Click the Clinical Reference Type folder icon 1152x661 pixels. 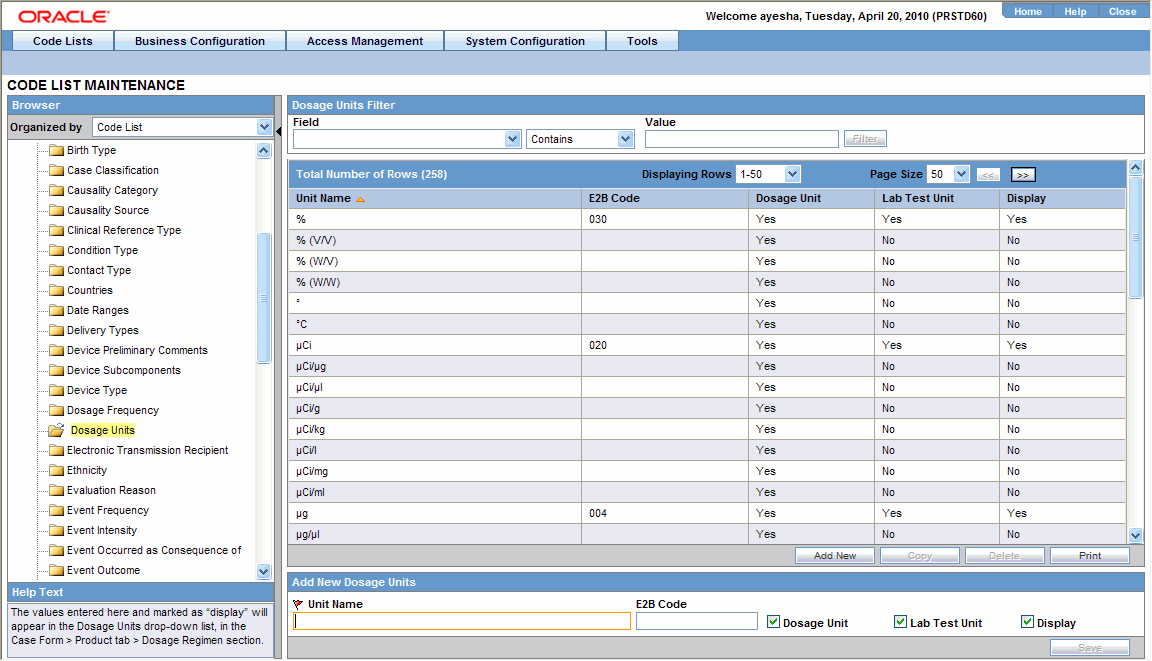(x=57, y=231)
